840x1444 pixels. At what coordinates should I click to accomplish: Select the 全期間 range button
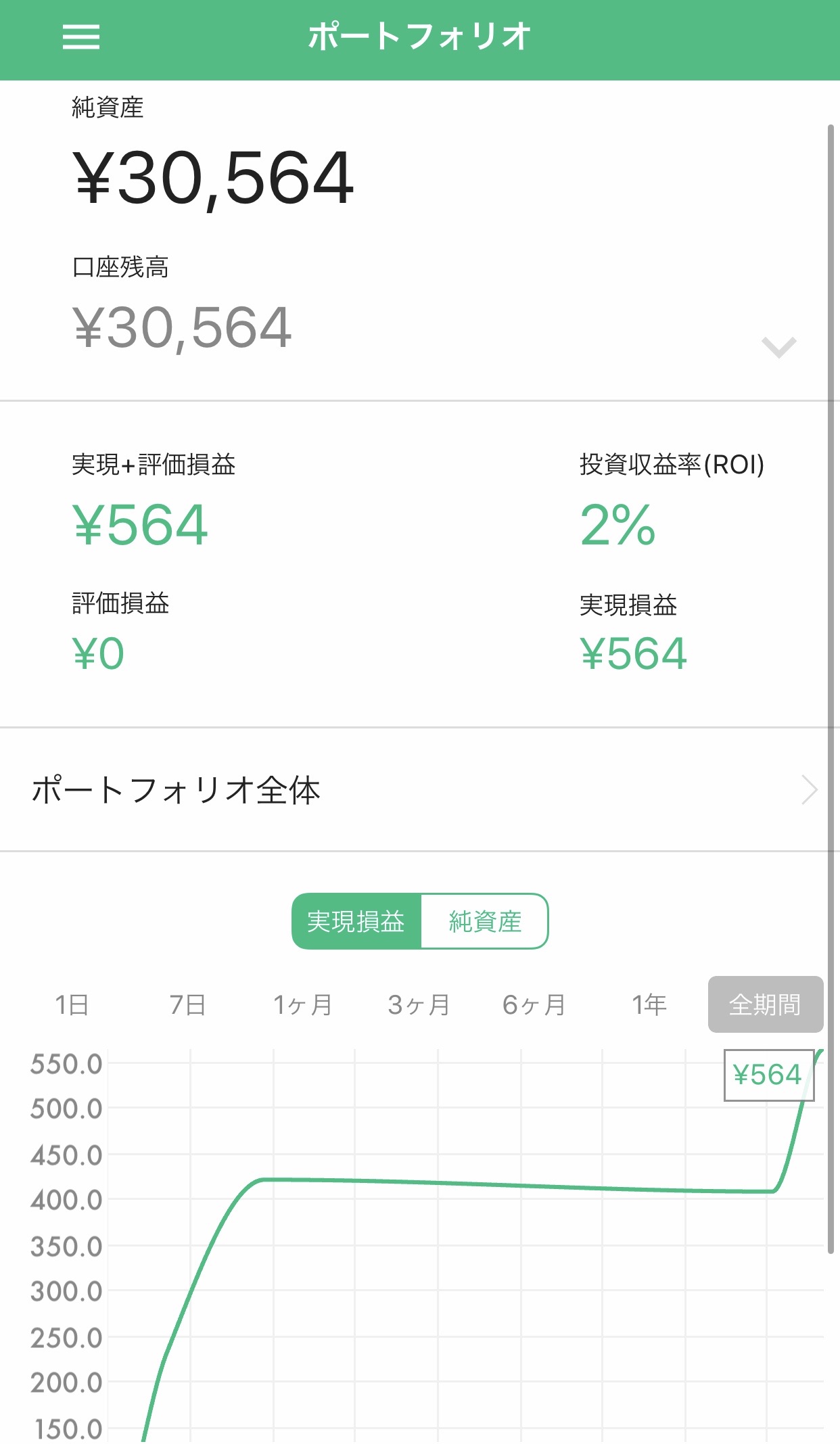765,1005
